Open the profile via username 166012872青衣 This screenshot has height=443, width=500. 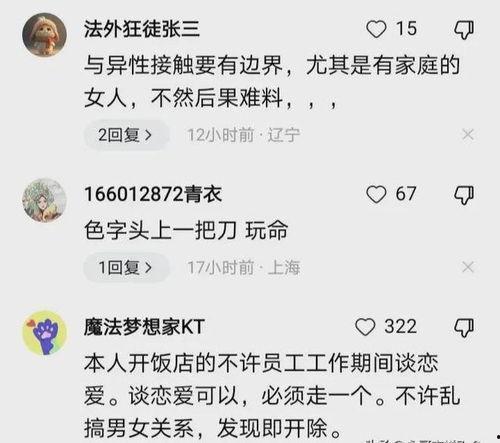coord(153,194)
